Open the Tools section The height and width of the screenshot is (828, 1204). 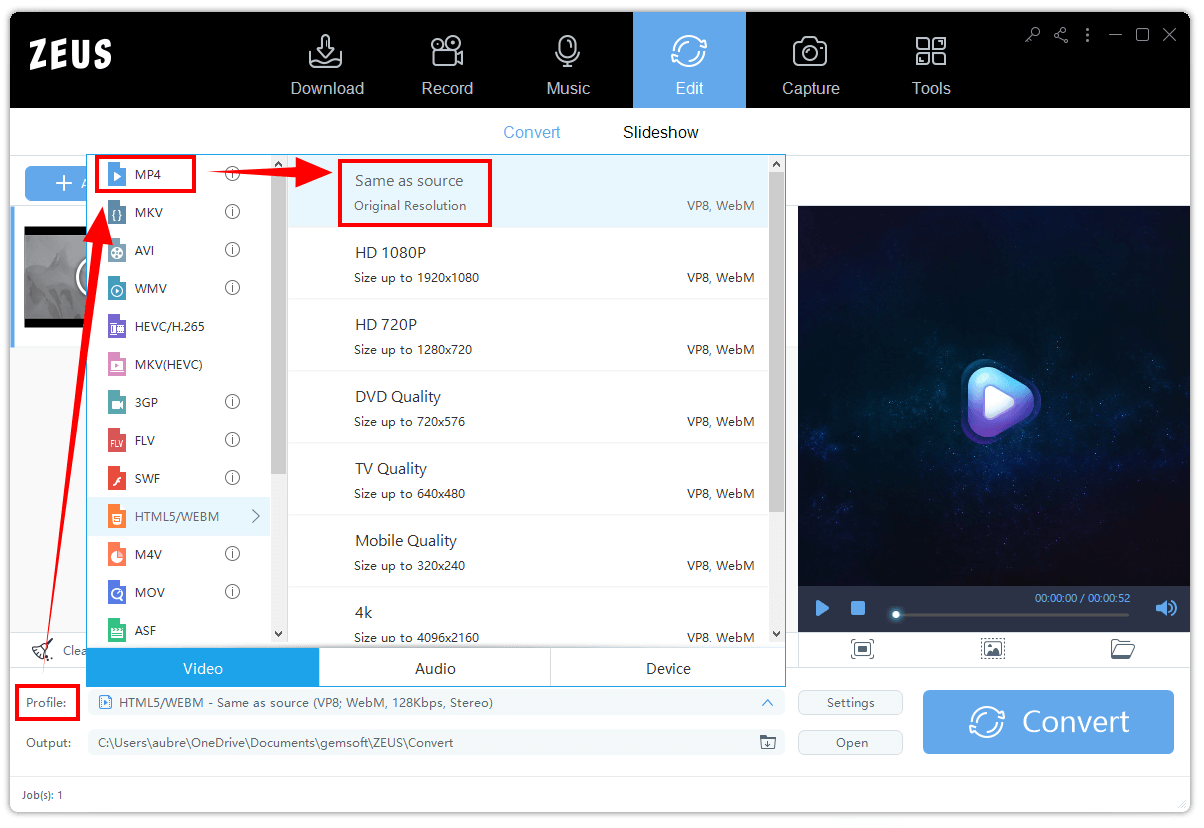930,64
